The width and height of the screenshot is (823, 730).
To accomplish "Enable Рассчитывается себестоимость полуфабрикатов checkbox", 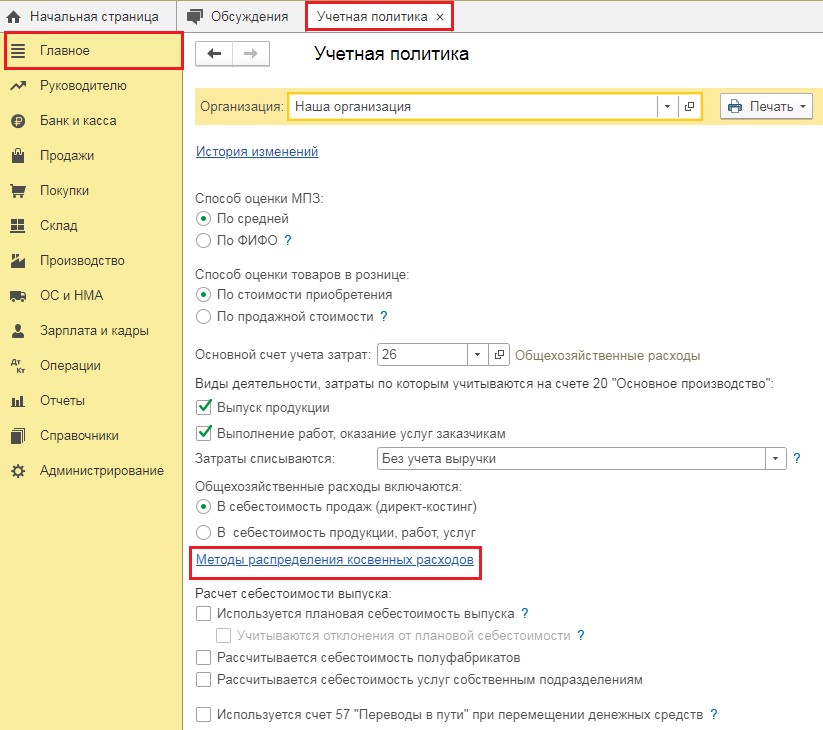I will coord(204,658).
